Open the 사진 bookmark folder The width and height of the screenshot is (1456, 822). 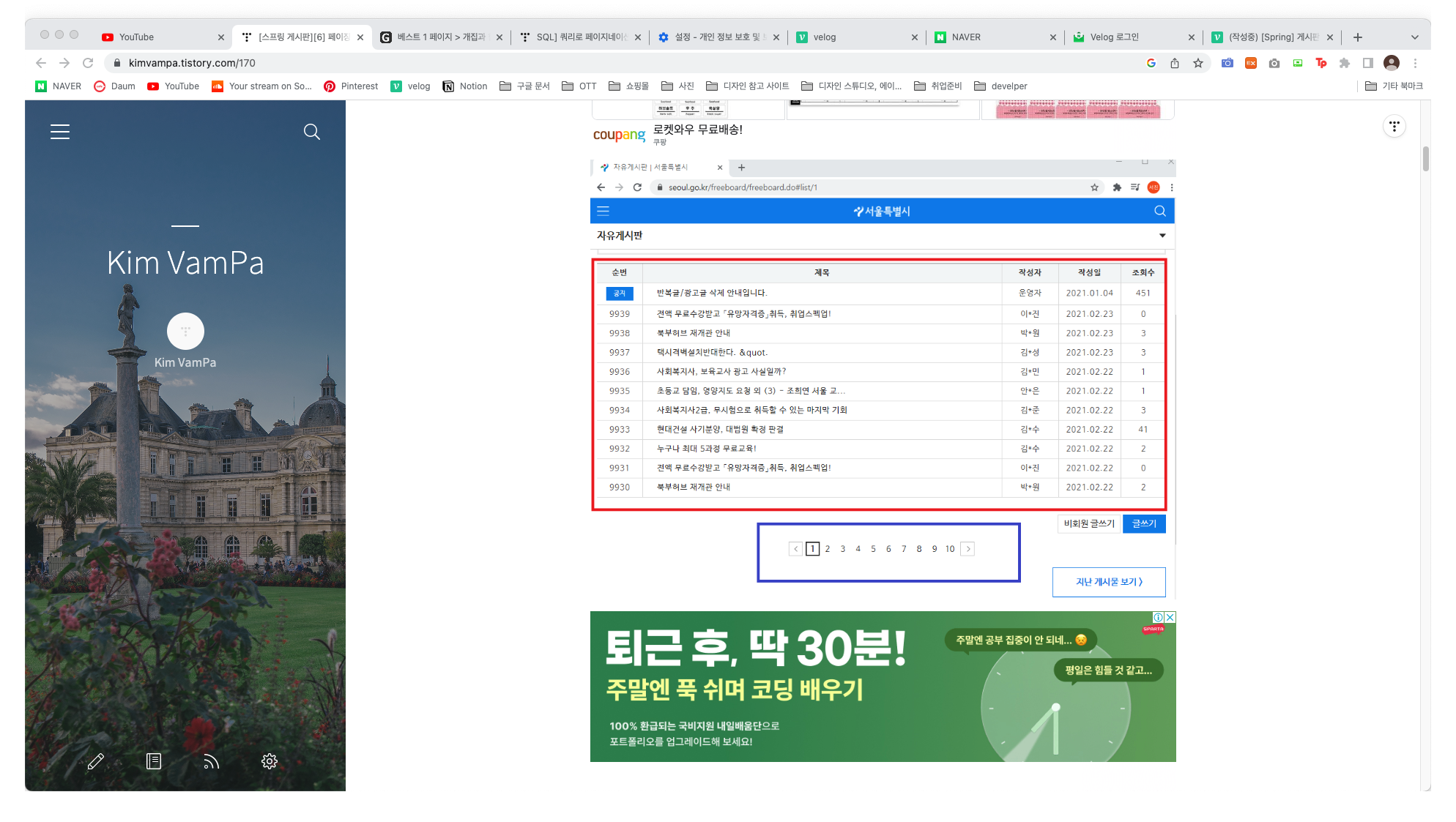point(677,86)
